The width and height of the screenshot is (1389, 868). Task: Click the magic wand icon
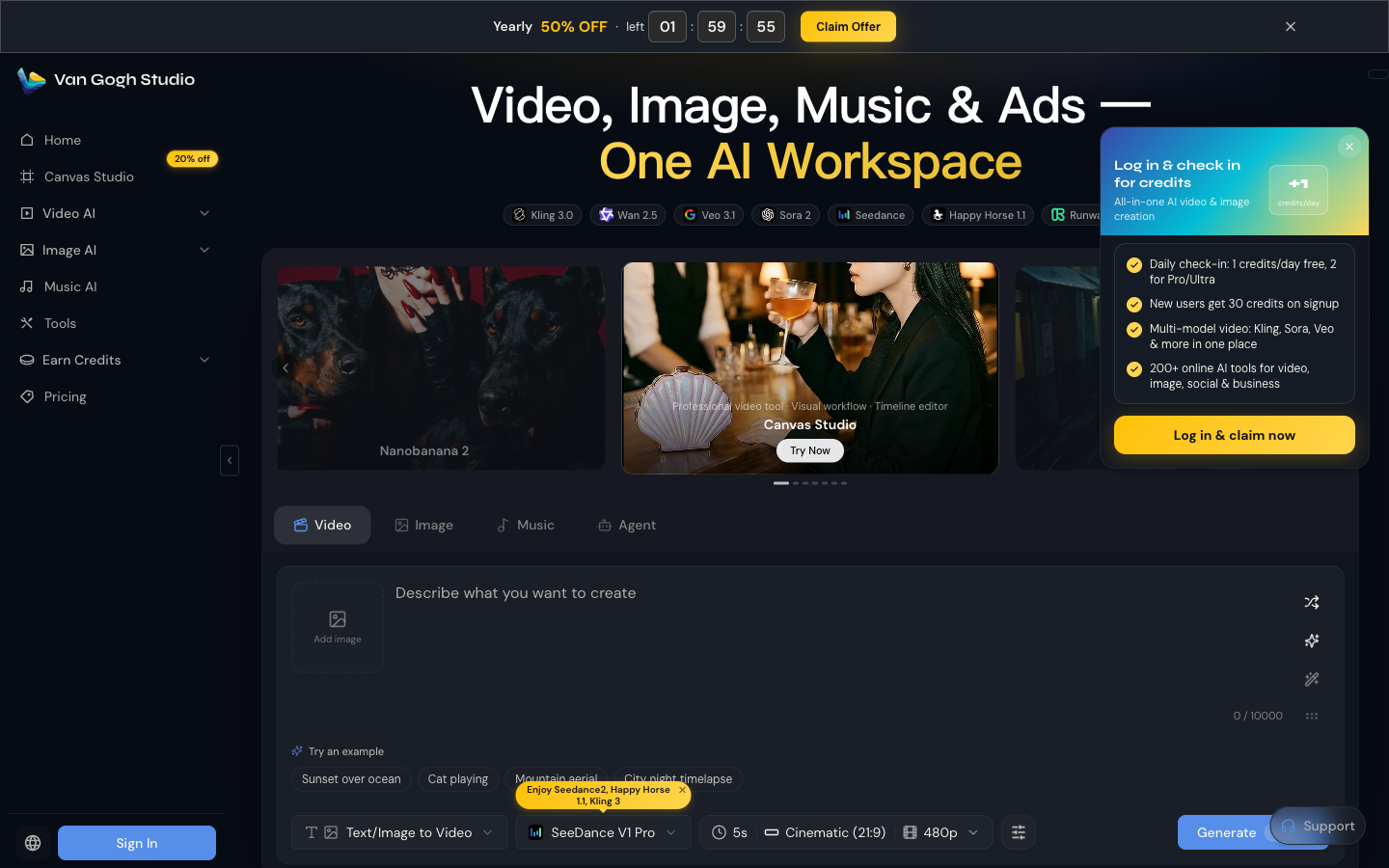click(x=1312, y=679)
